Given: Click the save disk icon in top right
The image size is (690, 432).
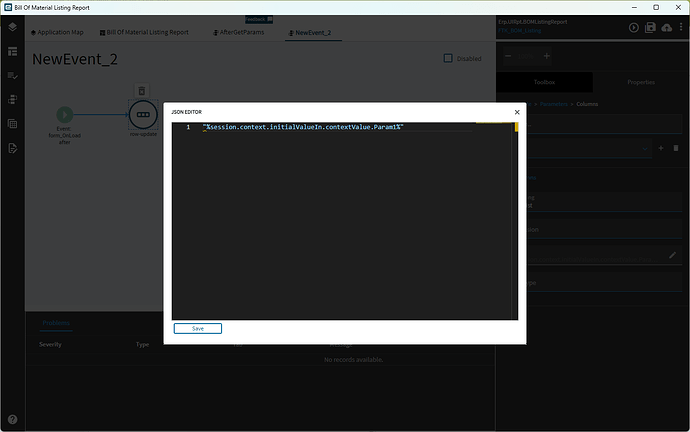Looking at the screenshot, I should click(x=650, y=28).
